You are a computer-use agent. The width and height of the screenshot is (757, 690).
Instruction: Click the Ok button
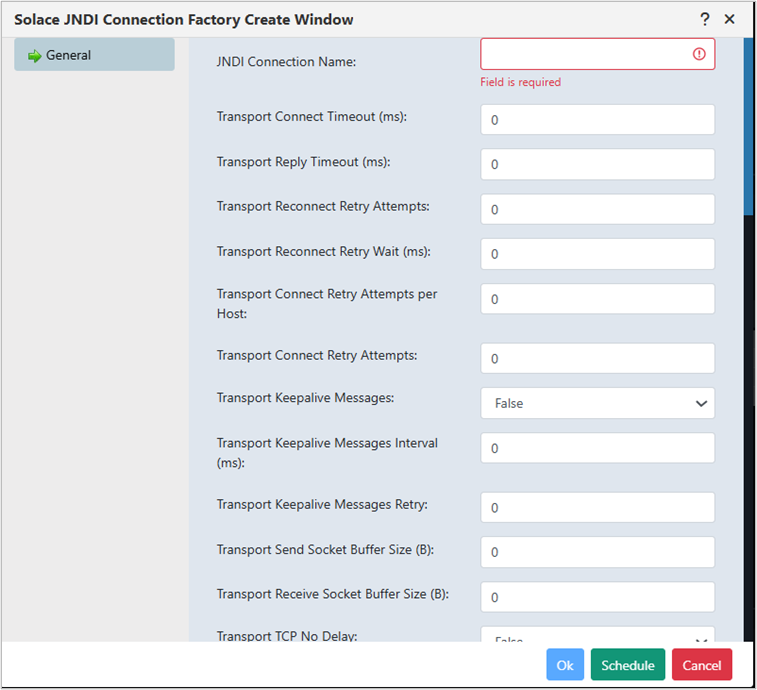click(565, 664)
